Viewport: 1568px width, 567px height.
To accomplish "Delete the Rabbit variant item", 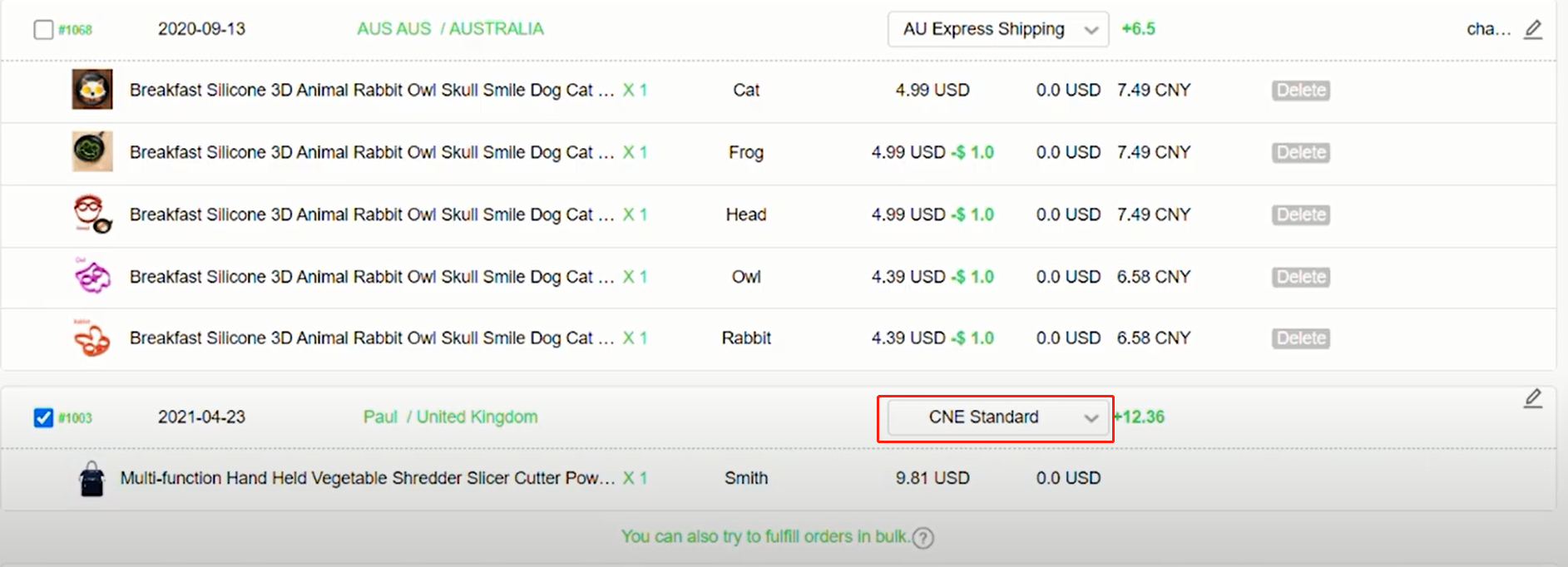I will tap(1300, 338).
